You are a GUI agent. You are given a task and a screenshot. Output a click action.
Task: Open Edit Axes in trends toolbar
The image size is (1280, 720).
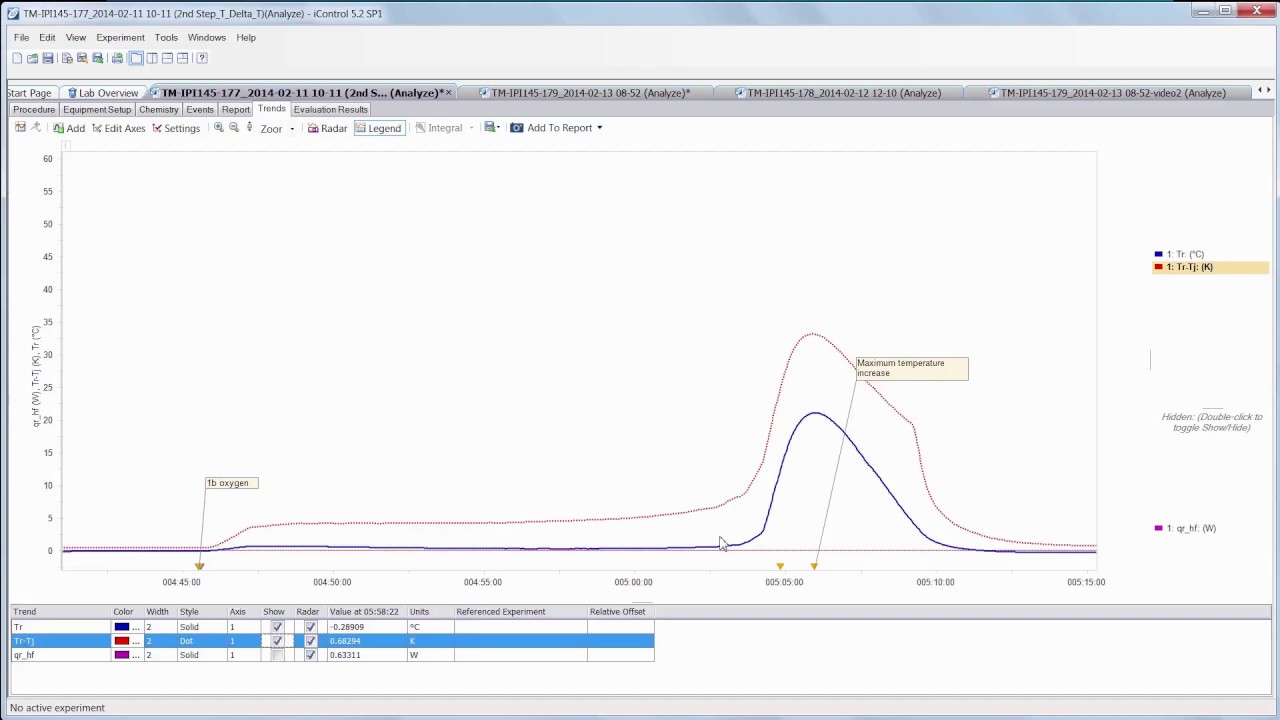[x=118, y=128]
